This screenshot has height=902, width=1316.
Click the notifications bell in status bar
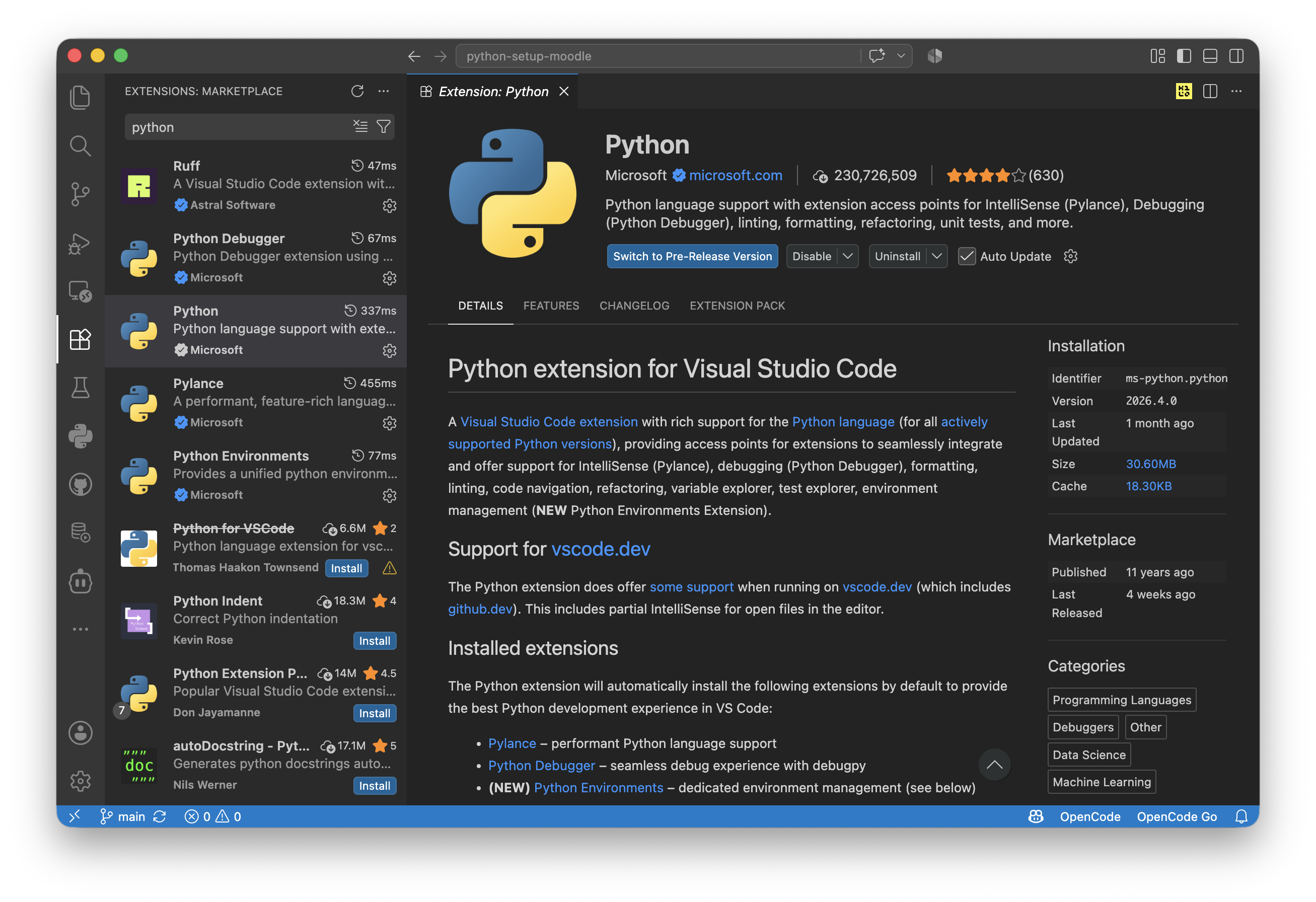coord(1241,816)
